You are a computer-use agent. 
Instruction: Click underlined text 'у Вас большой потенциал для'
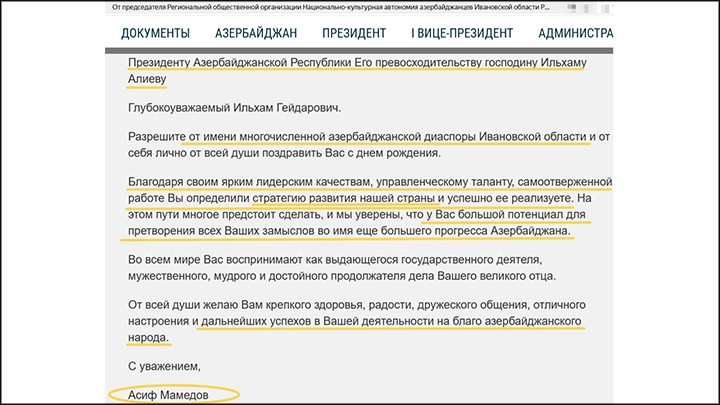pos(490,215)
